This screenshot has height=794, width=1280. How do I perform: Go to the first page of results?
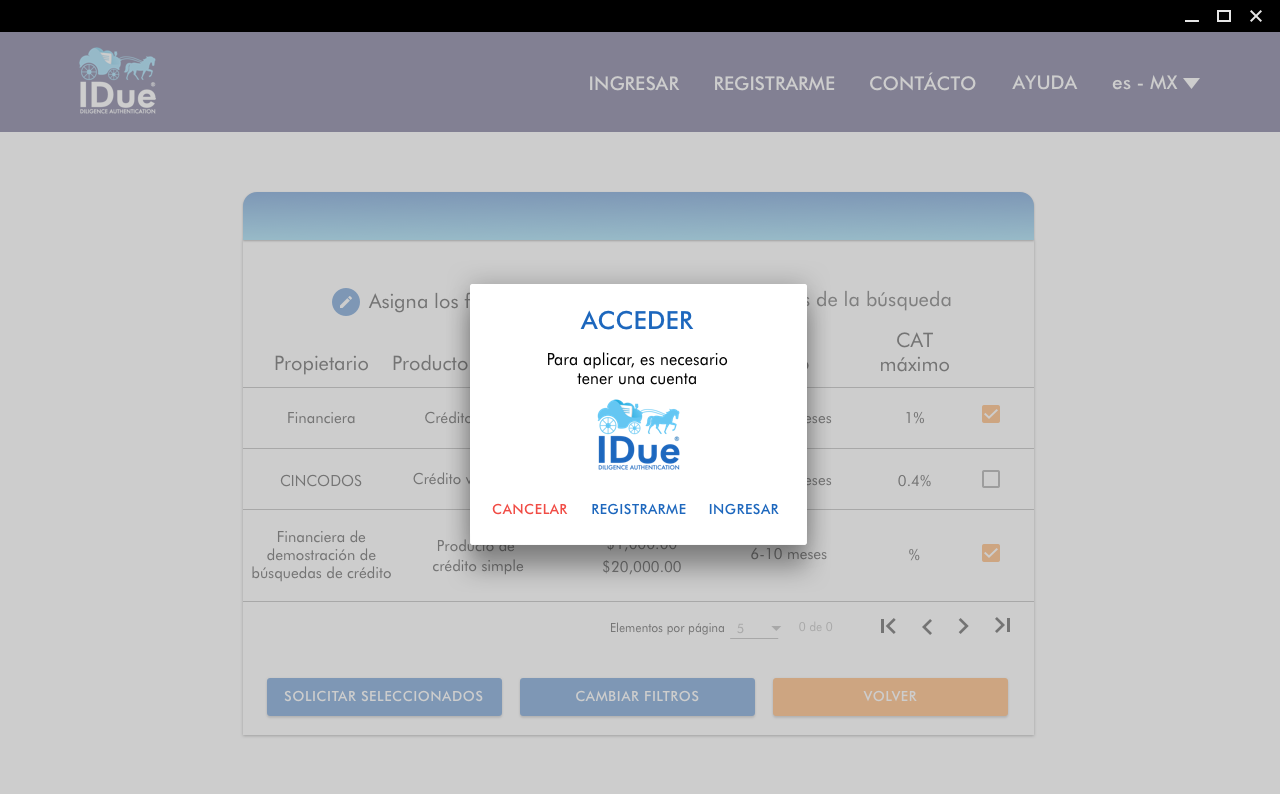[888, 626]
